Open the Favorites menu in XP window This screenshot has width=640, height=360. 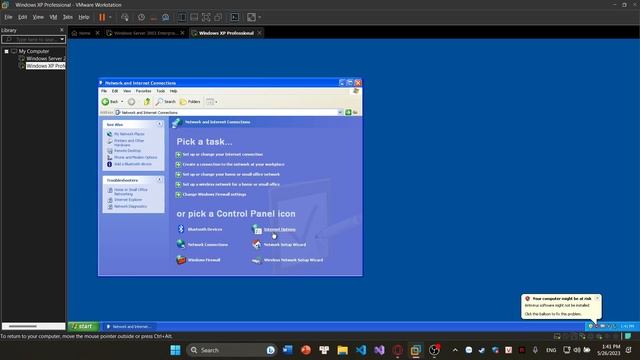[x=143, y=91]
